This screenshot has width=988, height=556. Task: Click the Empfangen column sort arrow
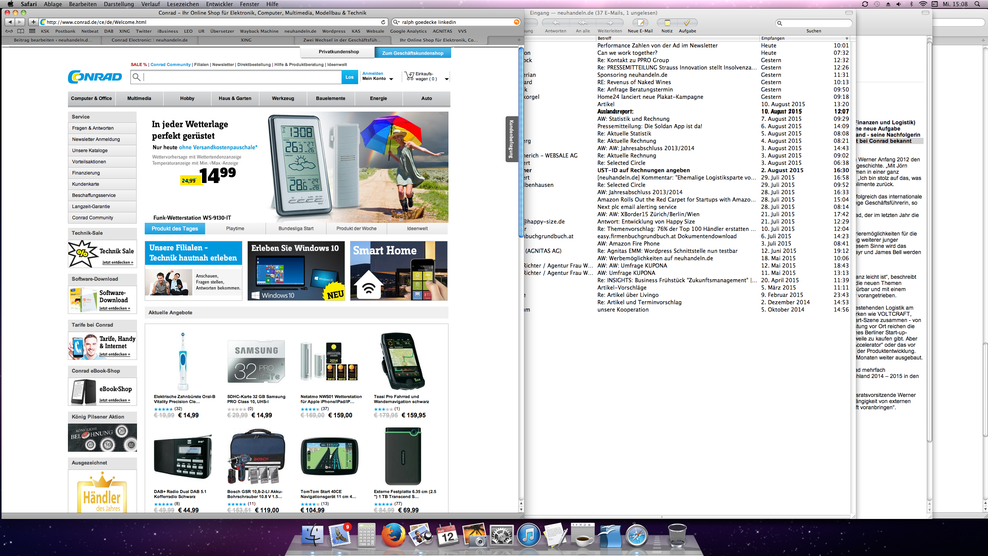(846, 38)
